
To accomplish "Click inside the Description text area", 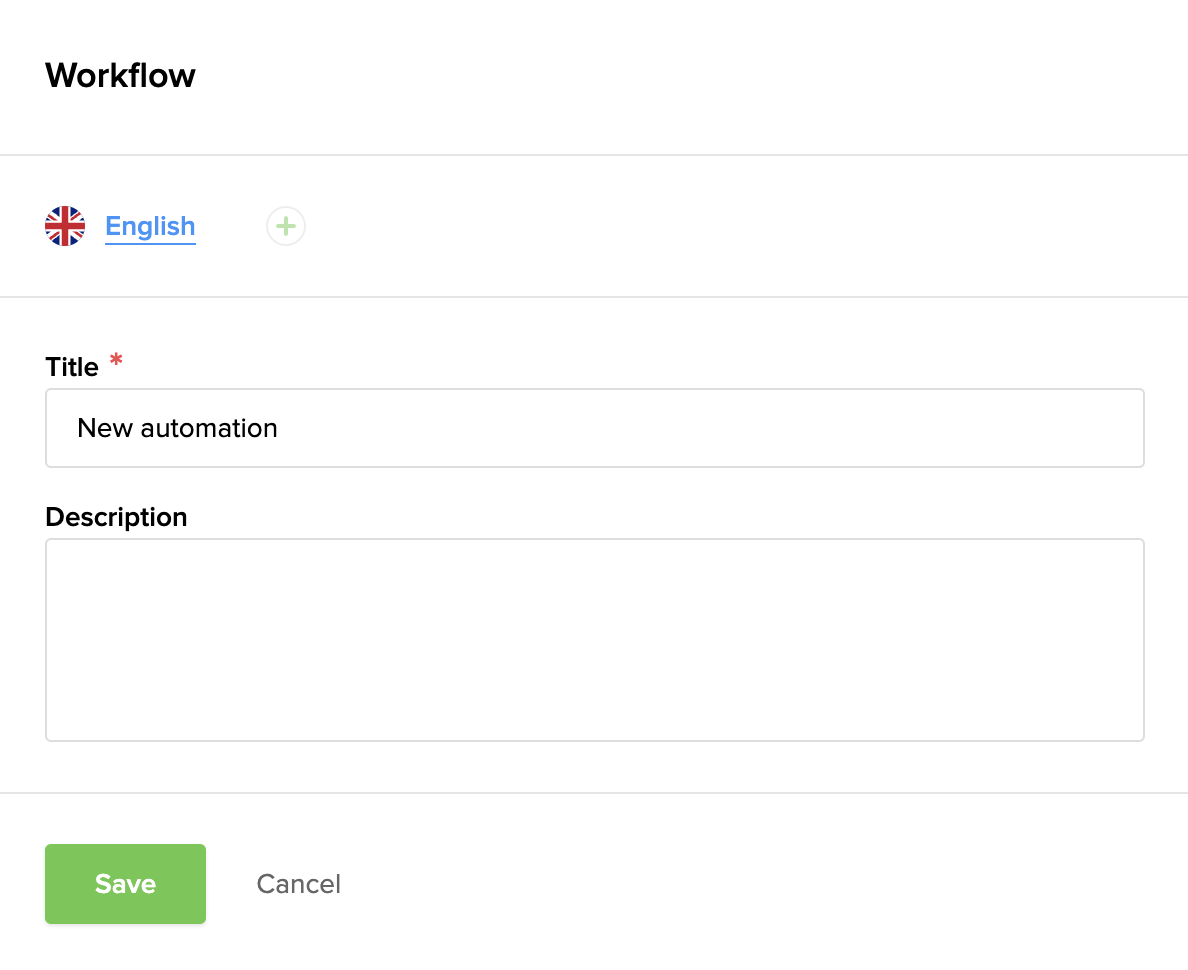I will [594, 640].
